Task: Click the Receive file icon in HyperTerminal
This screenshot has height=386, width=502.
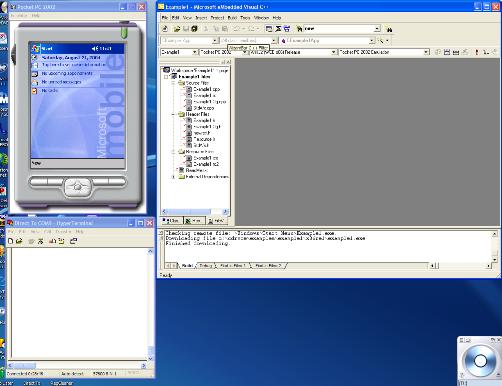Action: pos(62,241)
